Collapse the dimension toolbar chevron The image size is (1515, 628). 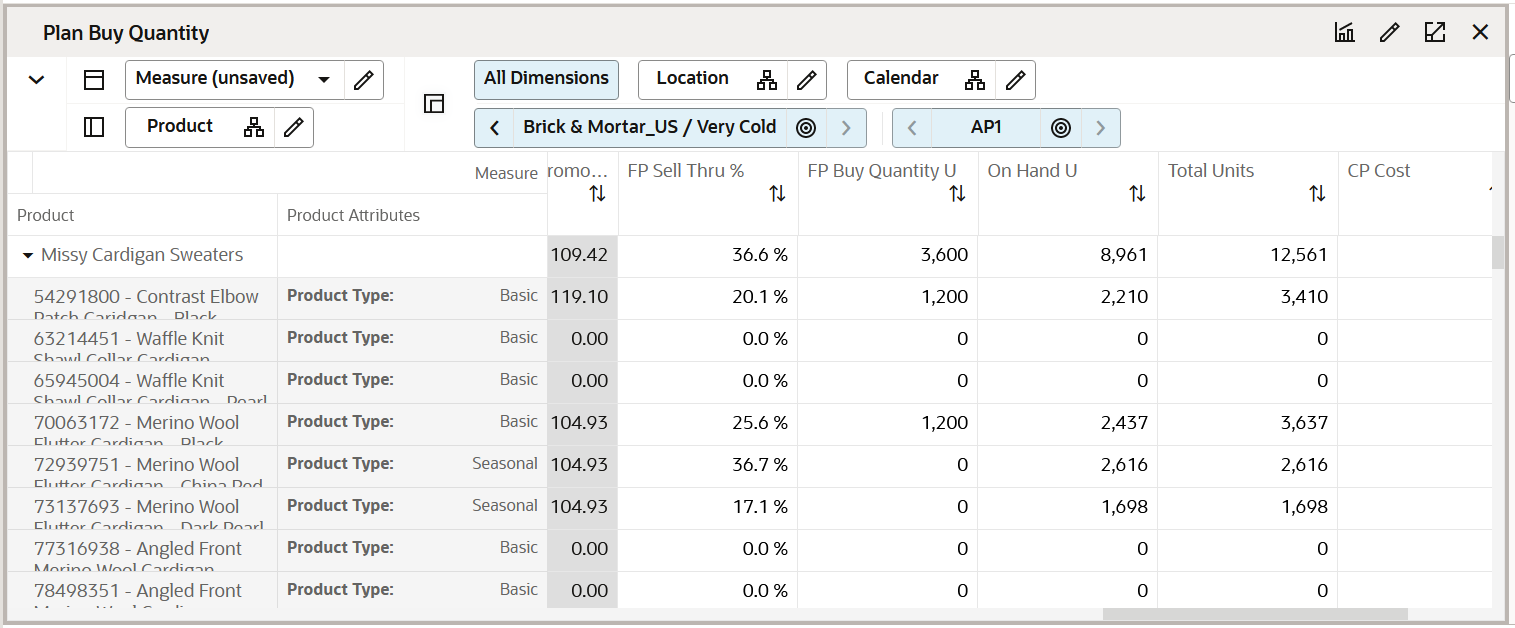[x=36, y=80]
